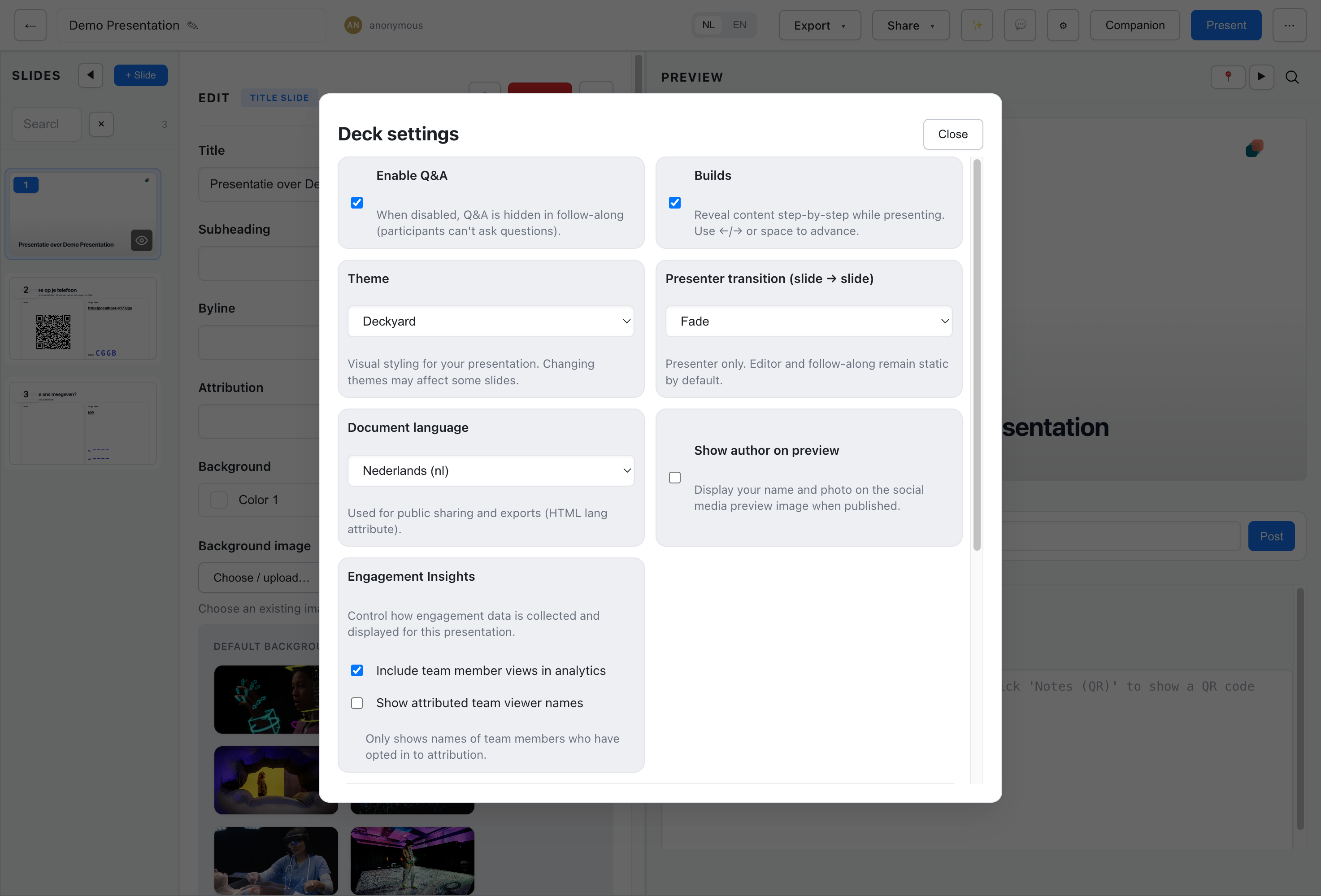Start preview playback

tap(1261, 77)
